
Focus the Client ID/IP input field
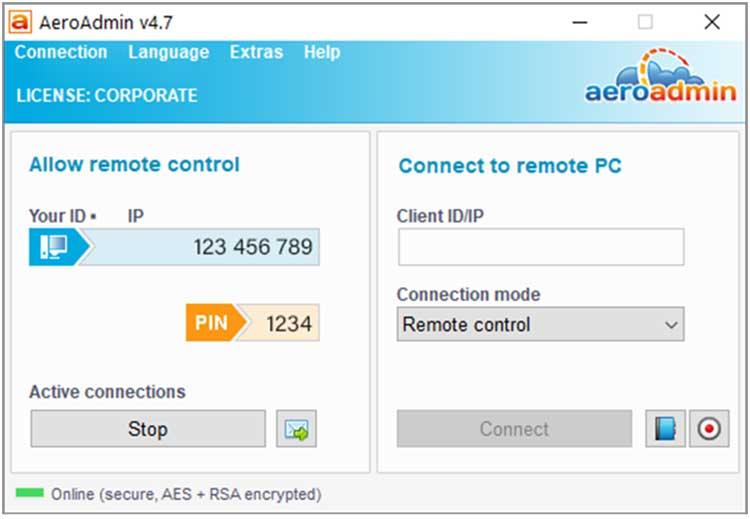click(x=541, y=247)
